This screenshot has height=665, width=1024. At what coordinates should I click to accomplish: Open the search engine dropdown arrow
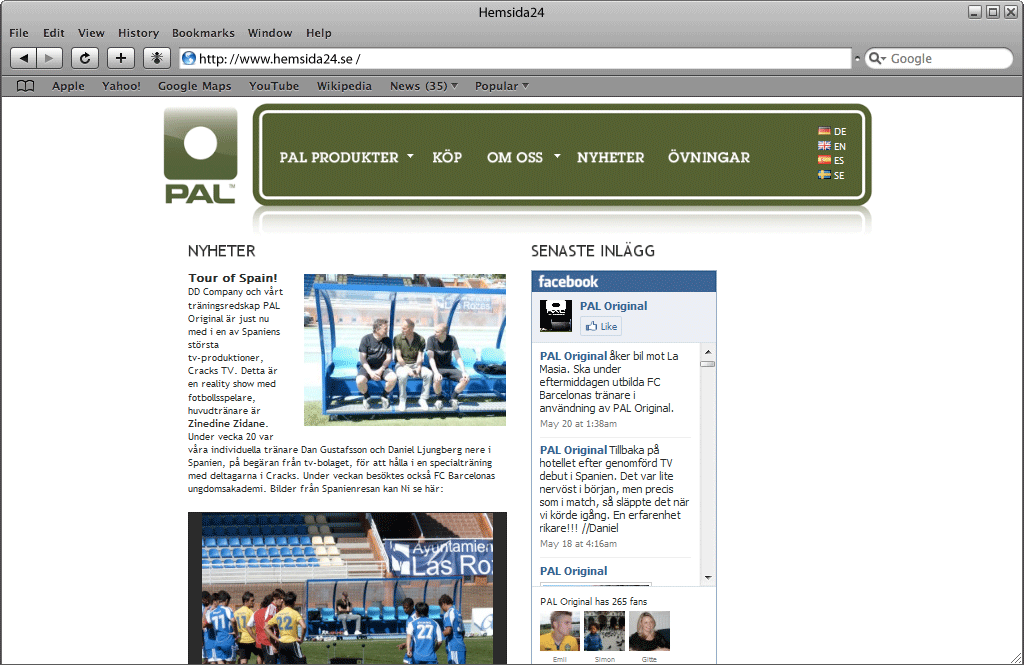[x=882, y=59]
